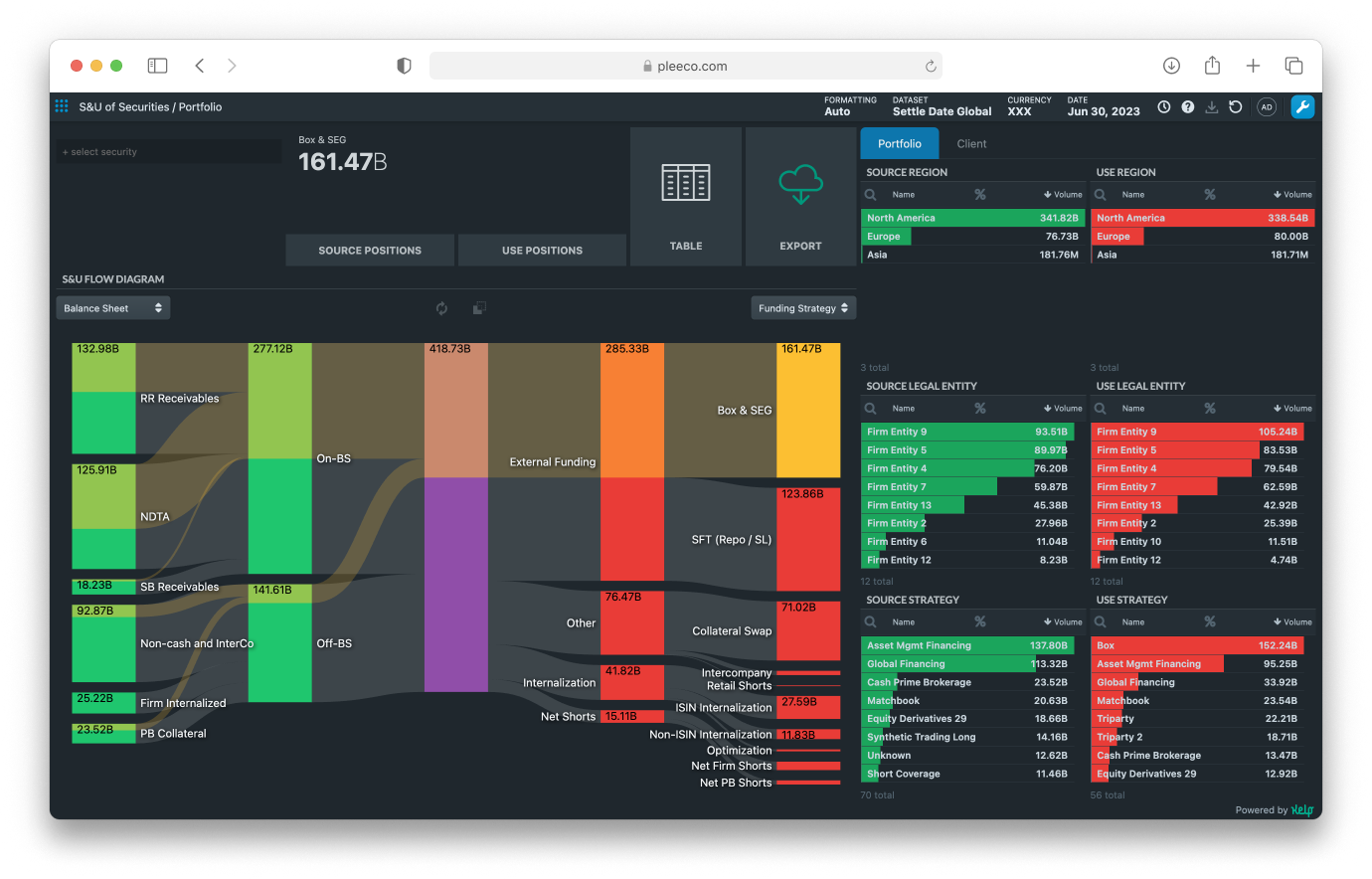The image size is (1372, 879).
Task: Select the Portfolio tab
Action: (900, 144)
